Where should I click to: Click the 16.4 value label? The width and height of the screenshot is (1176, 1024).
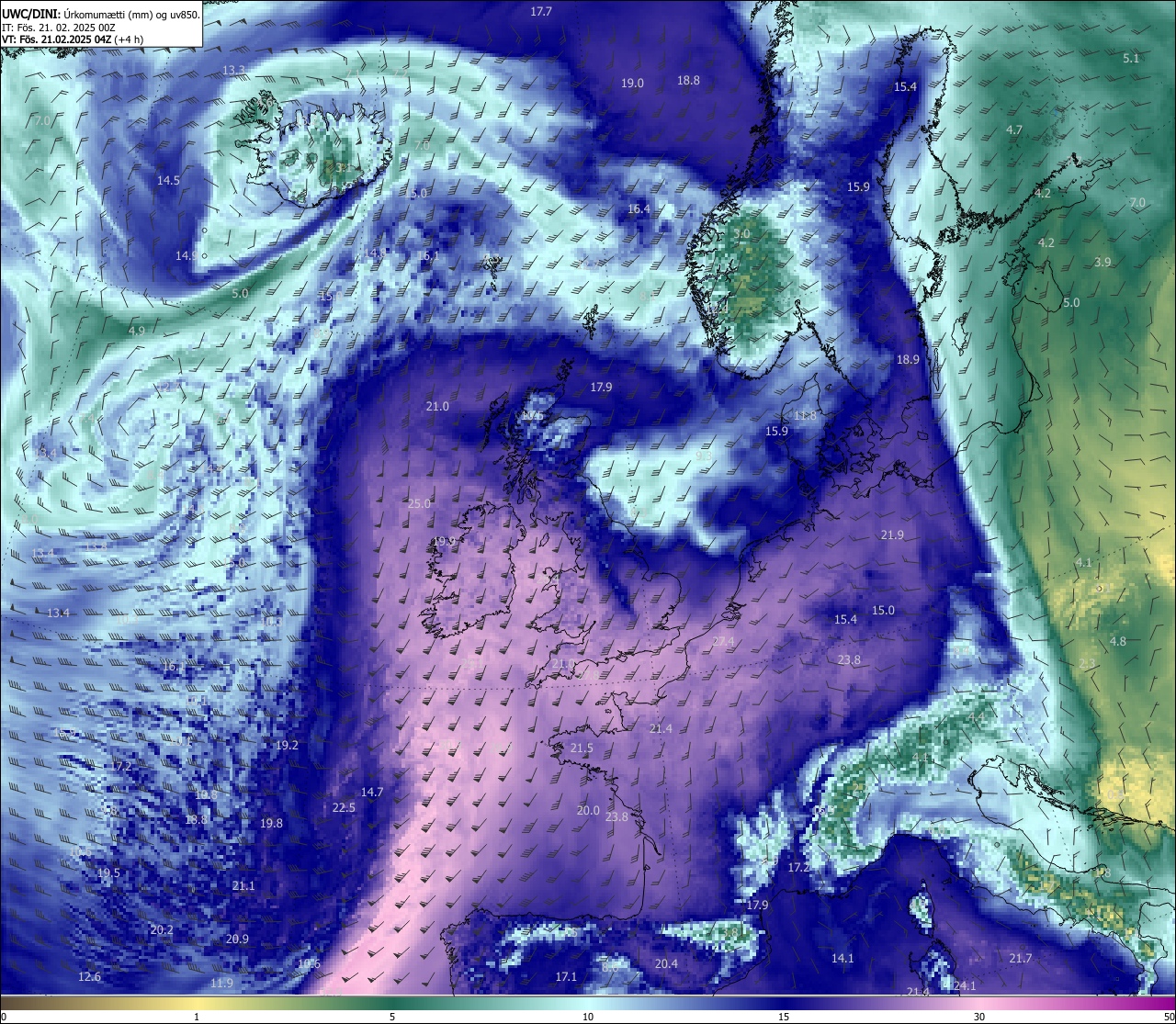coord(639,209)
